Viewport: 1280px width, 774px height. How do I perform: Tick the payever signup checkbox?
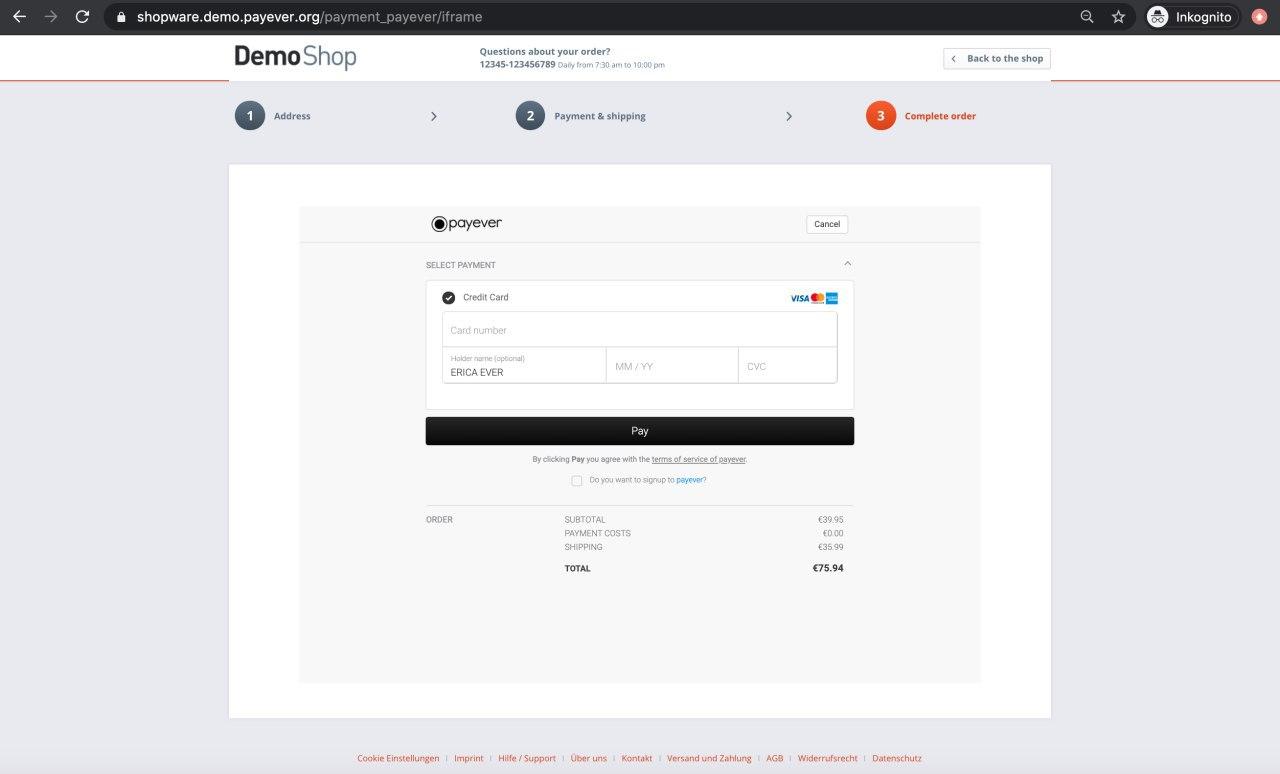[577, 481]
